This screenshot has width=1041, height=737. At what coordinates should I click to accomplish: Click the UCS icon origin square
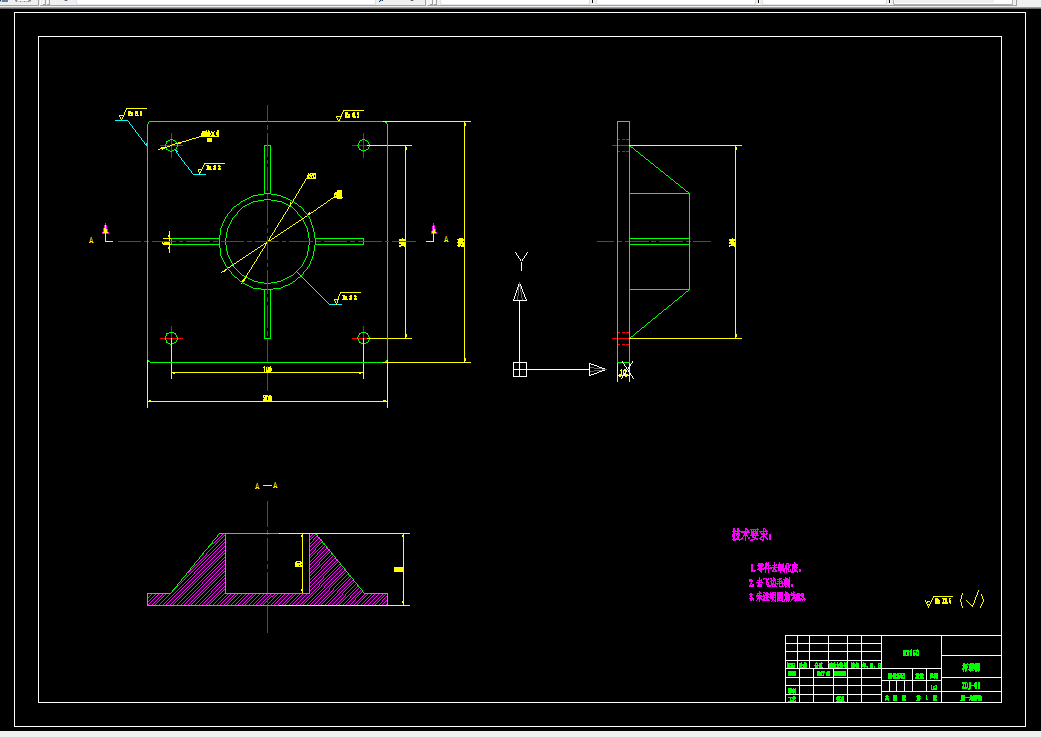(520, 369)
